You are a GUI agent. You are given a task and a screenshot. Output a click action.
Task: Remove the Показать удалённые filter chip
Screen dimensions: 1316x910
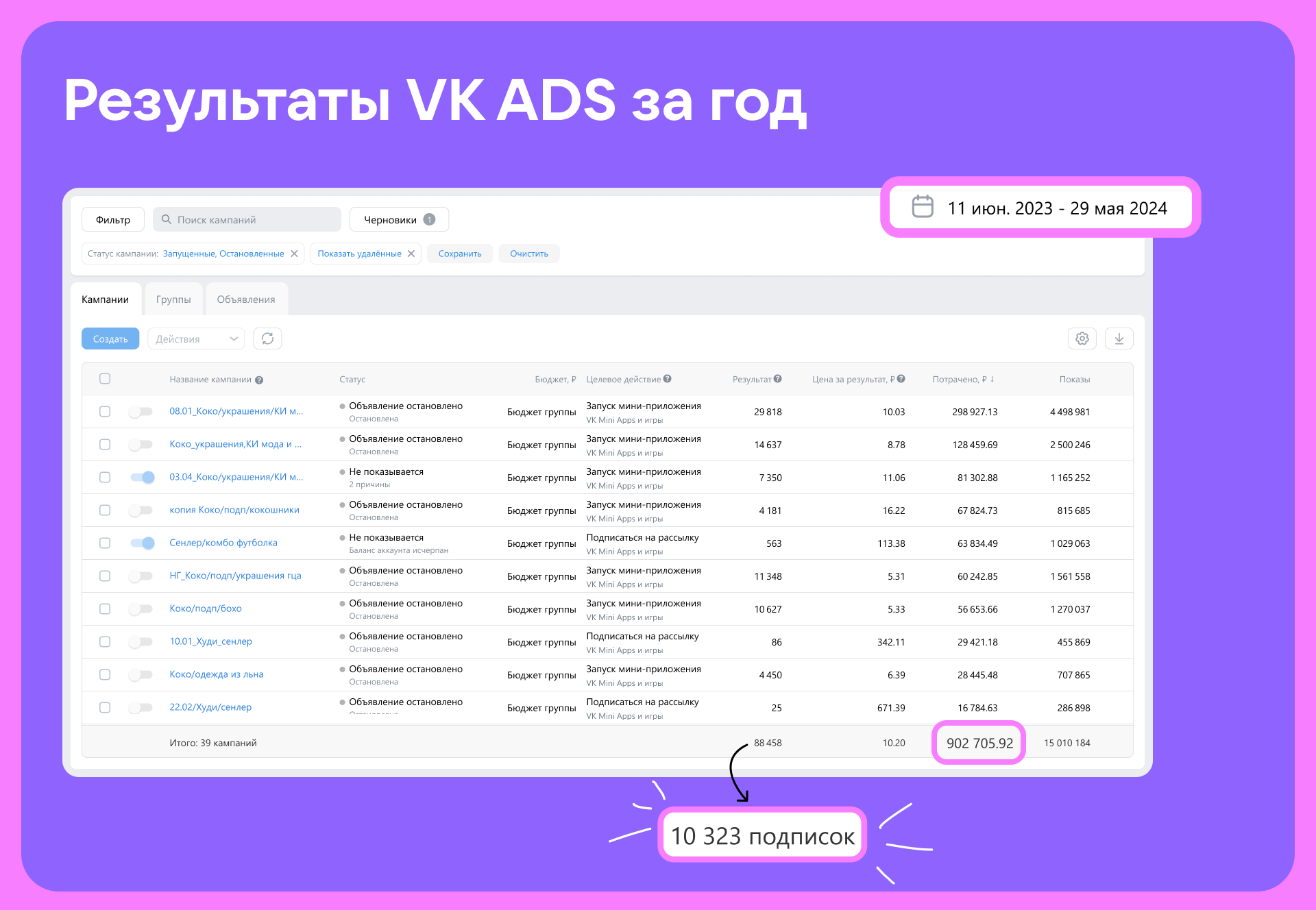click(x=411, y=254)
